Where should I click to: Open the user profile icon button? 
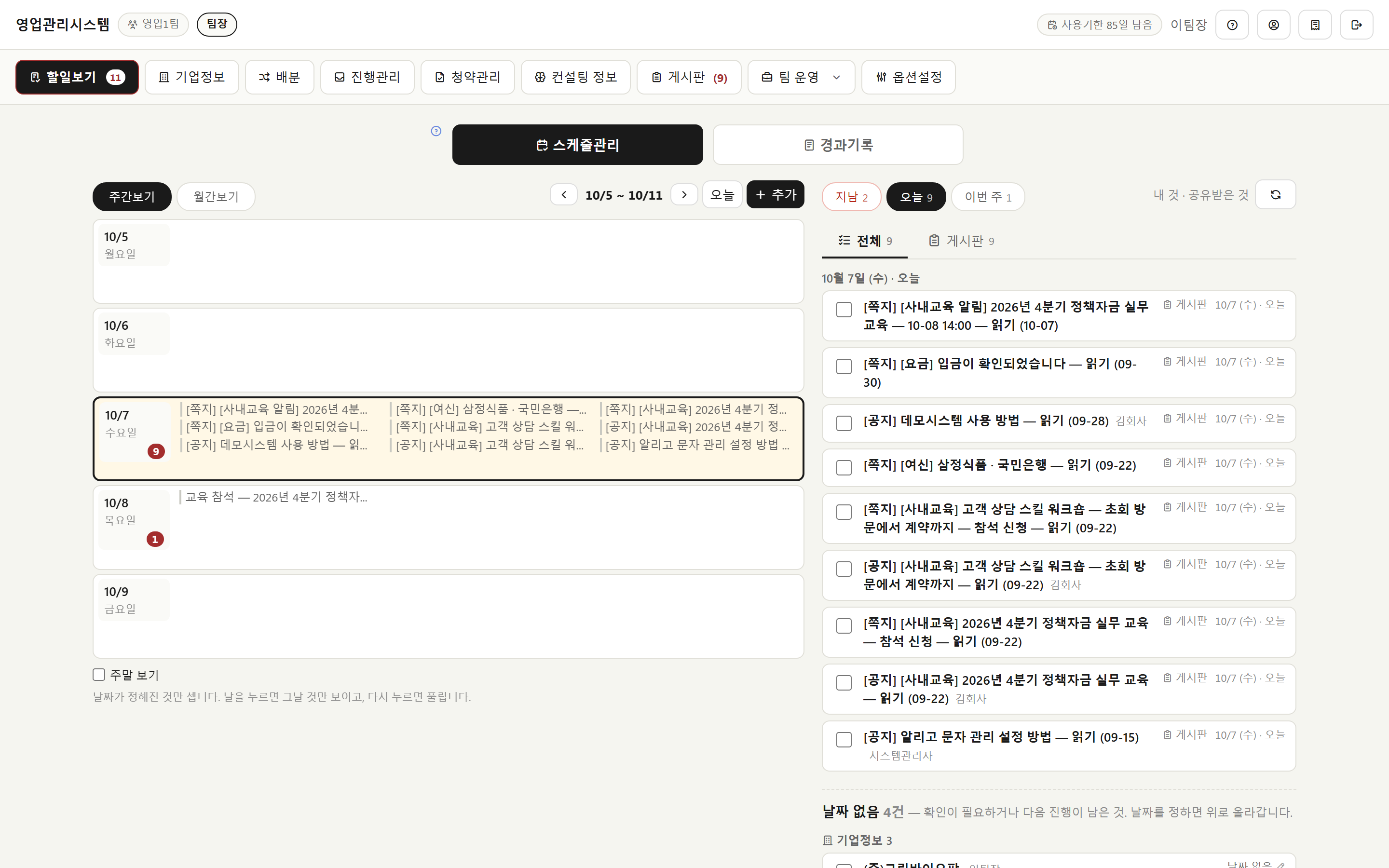[1273, 25]
